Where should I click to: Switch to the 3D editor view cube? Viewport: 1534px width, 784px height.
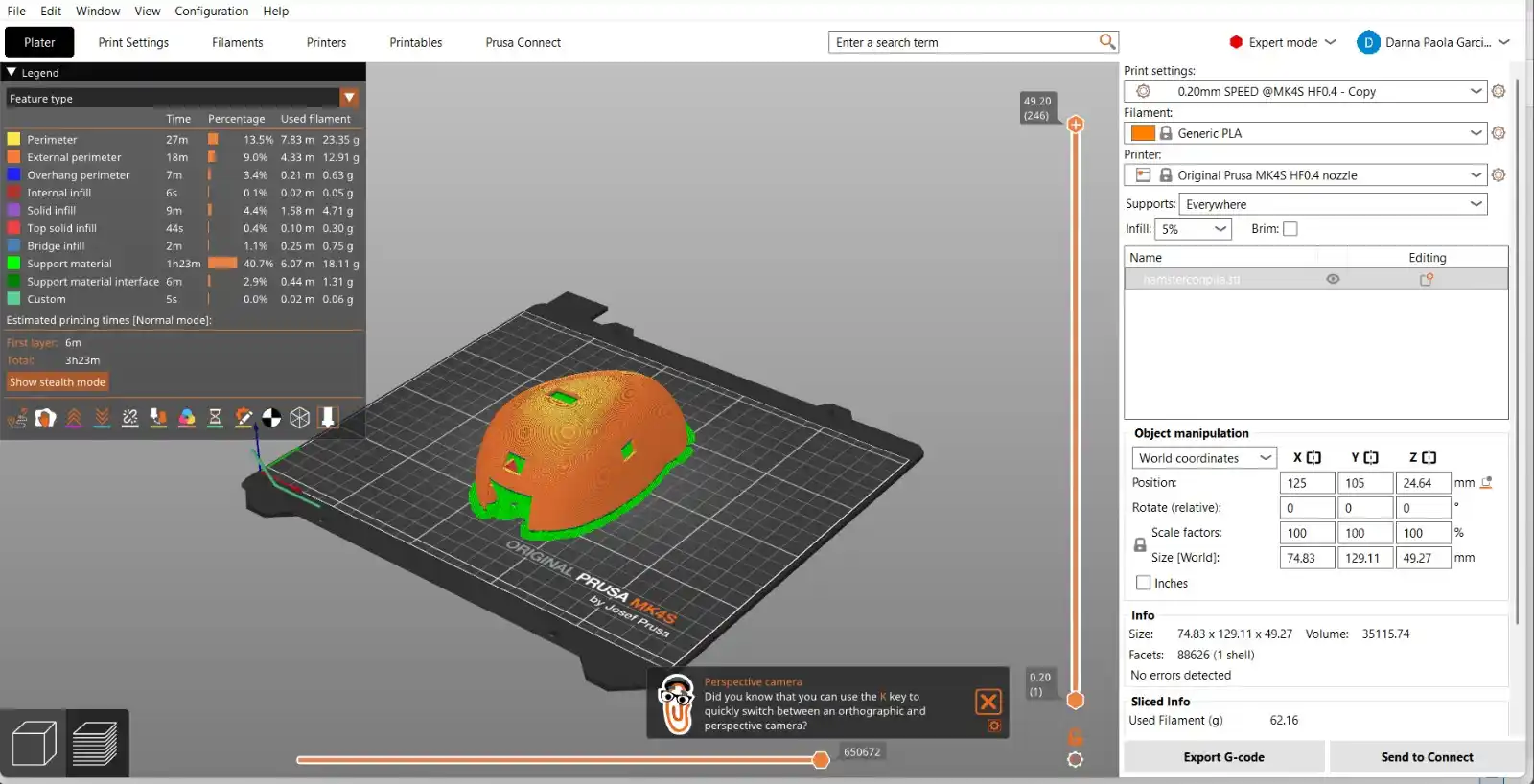coord(34,744)
